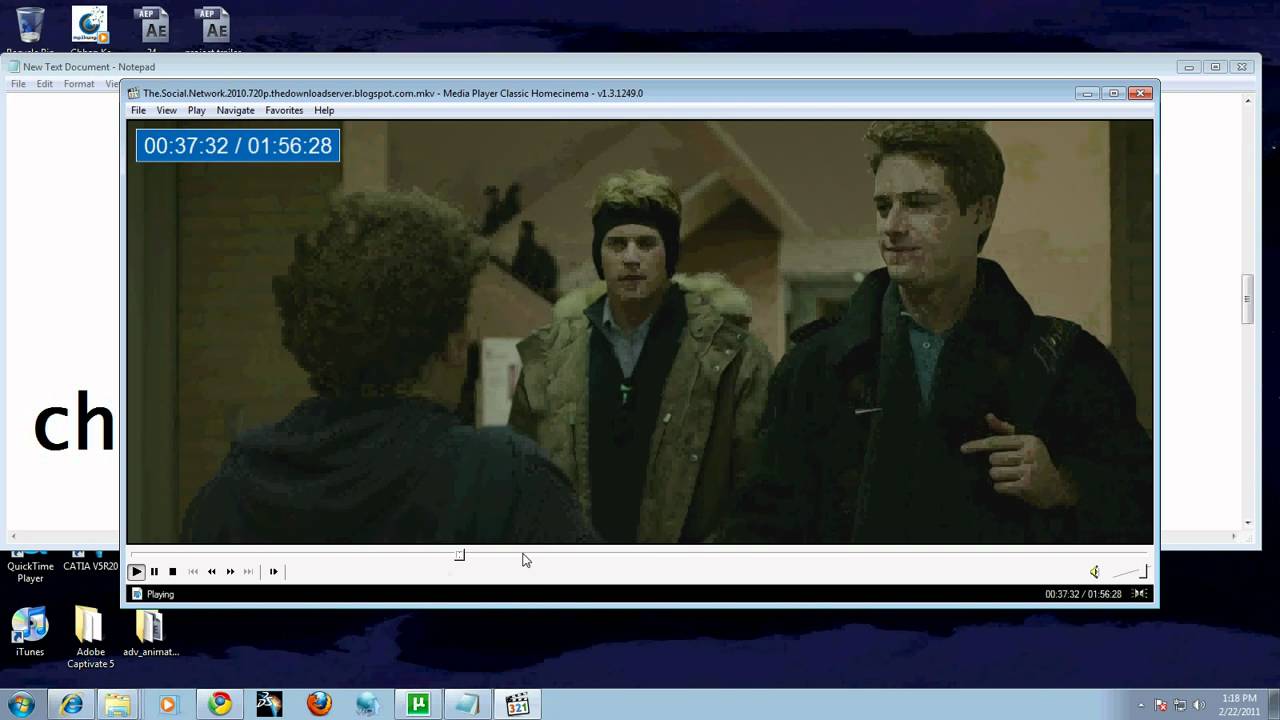
Task: Click the icon right of the status time
Action: 1139,594
